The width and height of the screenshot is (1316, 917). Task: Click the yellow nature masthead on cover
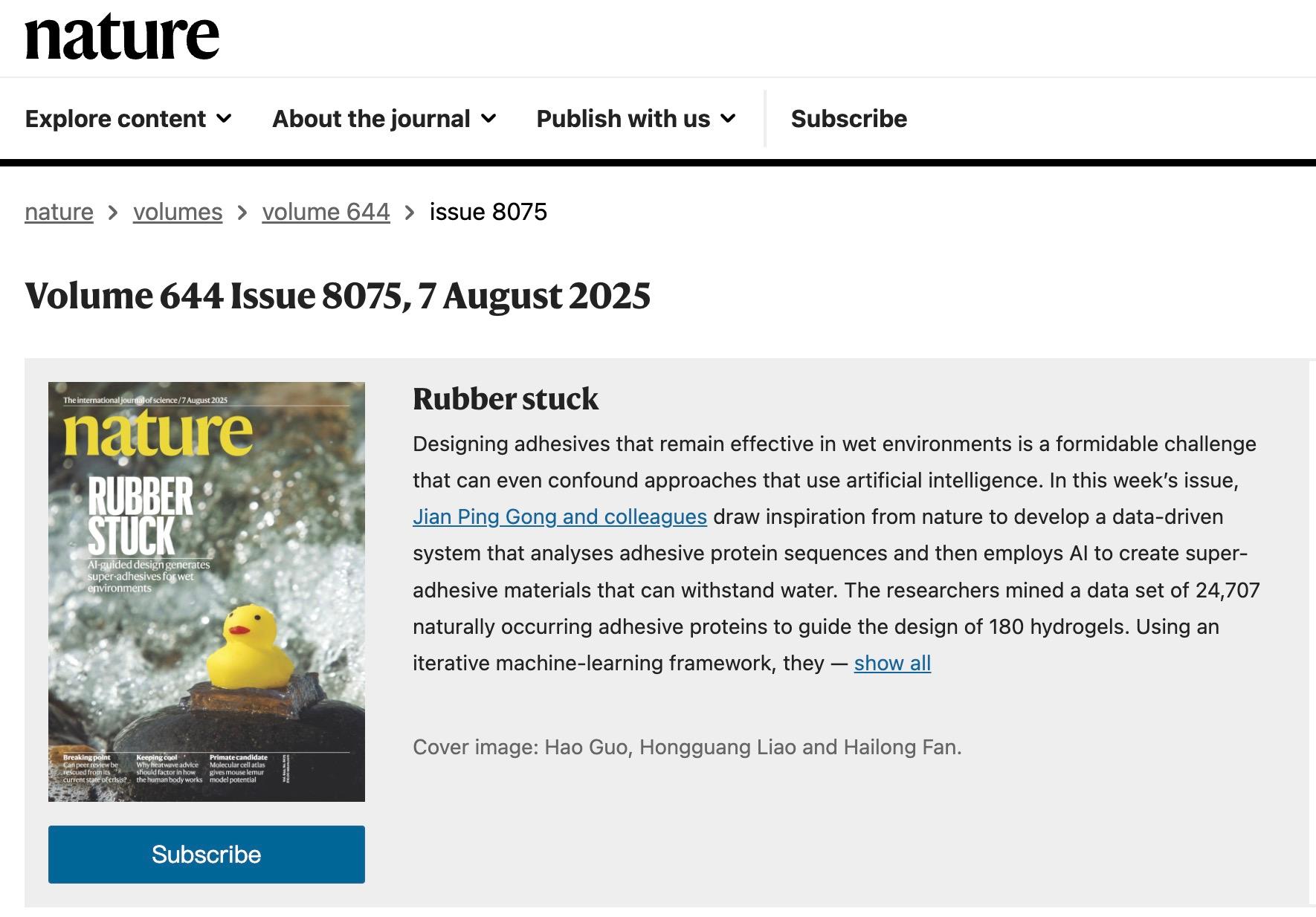pos(158,434)
